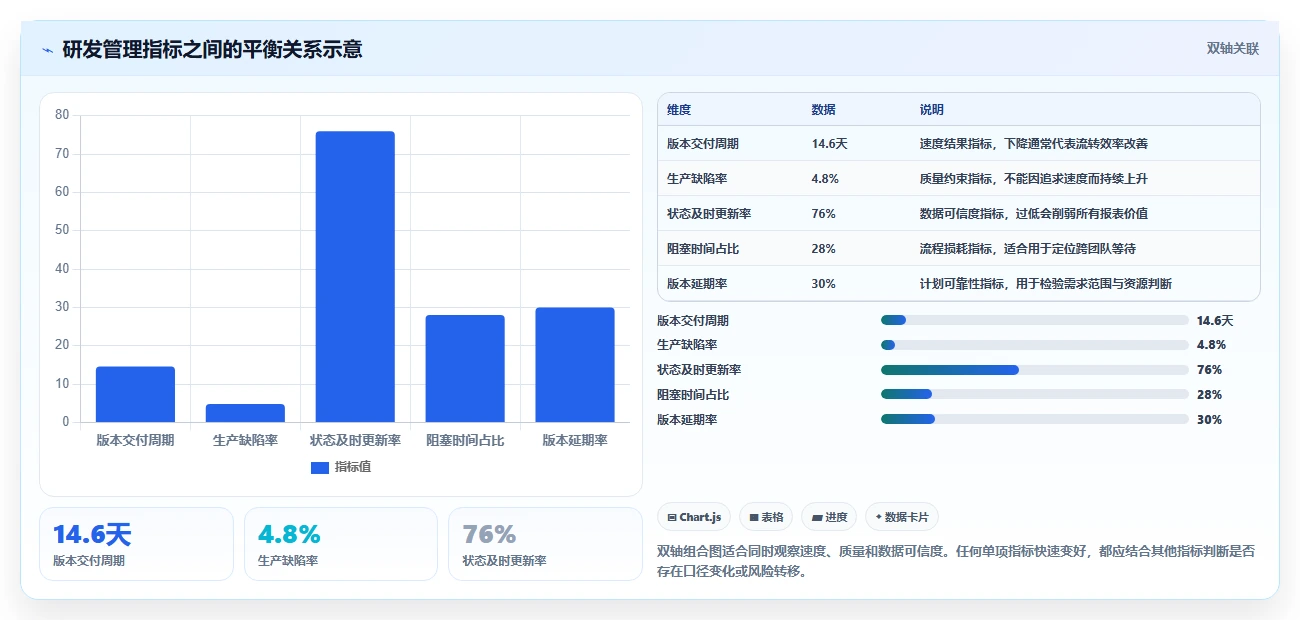This screenshot has width=1300, height=620.
Task: Click the 阻塞时间占比 progress bar showing 28%
Action: [x=1034, y=395]
